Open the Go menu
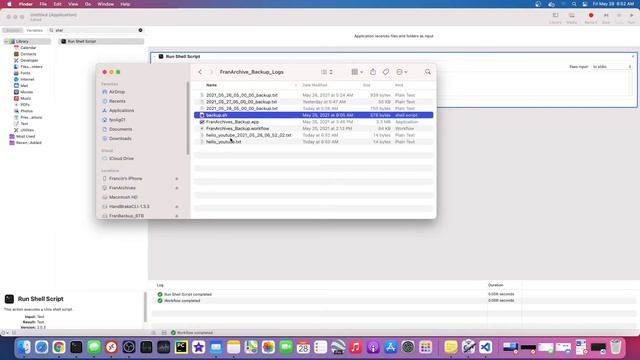The image size is (640, 360). tap(88, 4)
